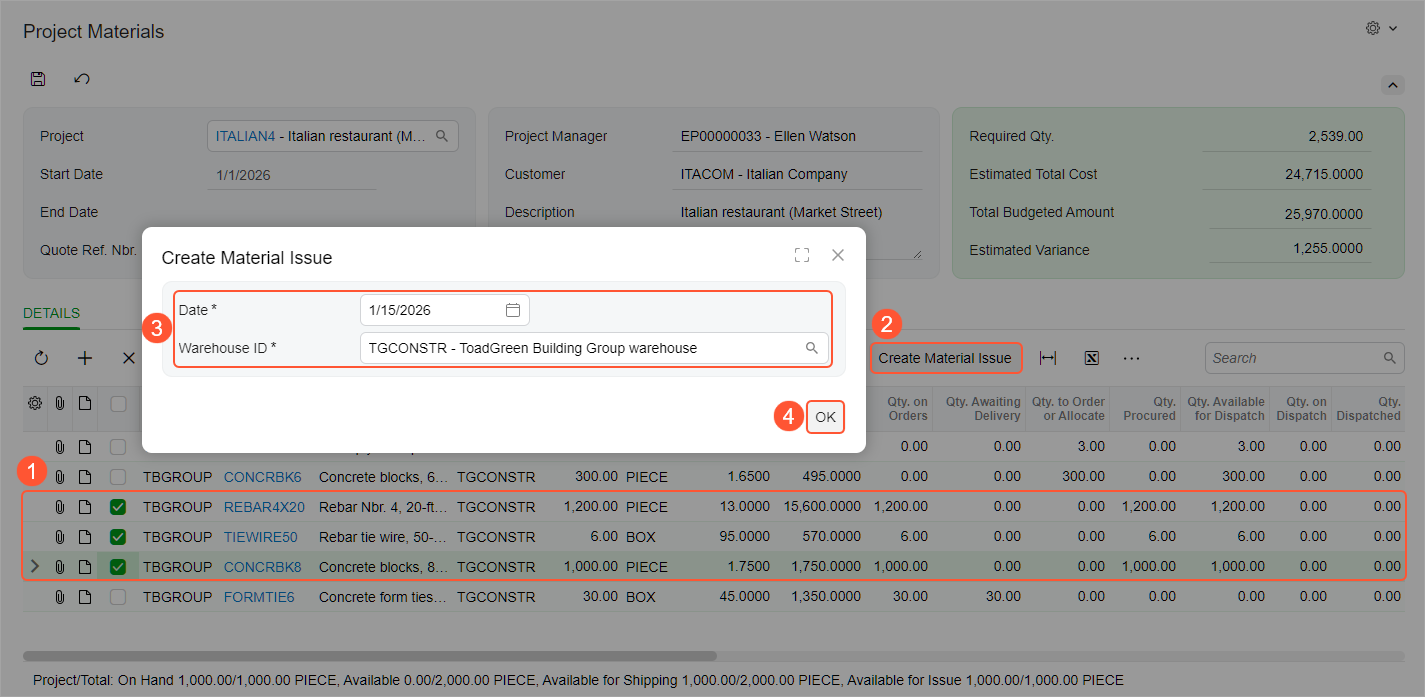Screen dimensions: 1425x697
Task: Fit columns to width icon
Action: (1048, 358)
